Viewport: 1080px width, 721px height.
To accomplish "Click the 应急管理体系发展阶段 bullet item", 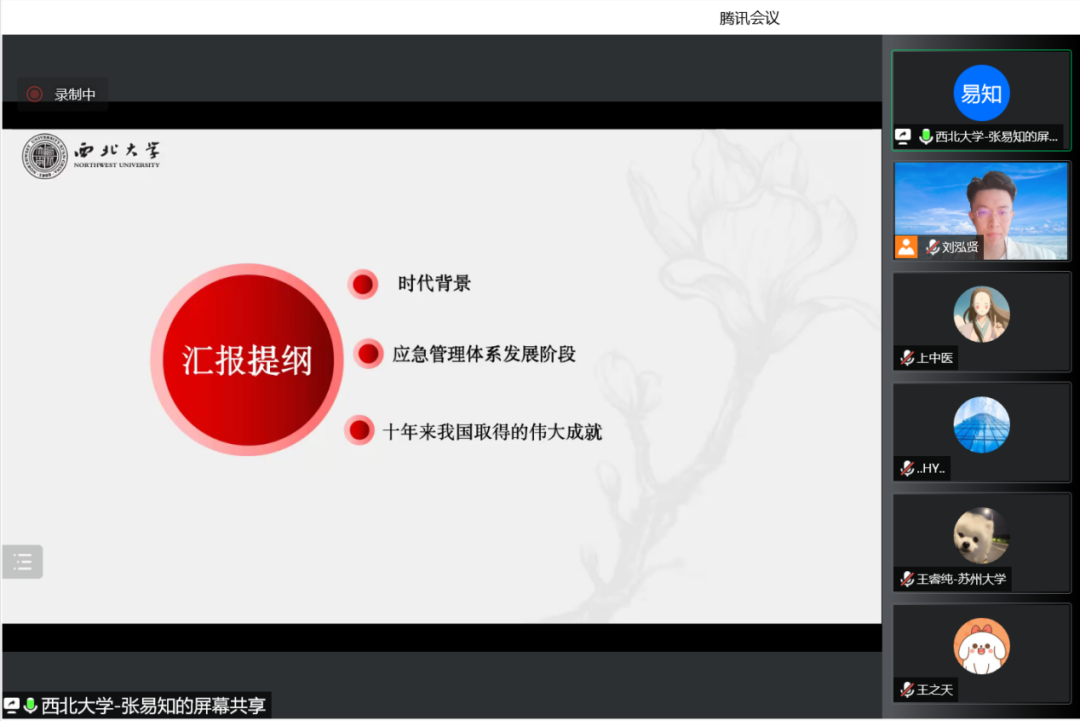I will pyautogui.click(x=483, y=354).
